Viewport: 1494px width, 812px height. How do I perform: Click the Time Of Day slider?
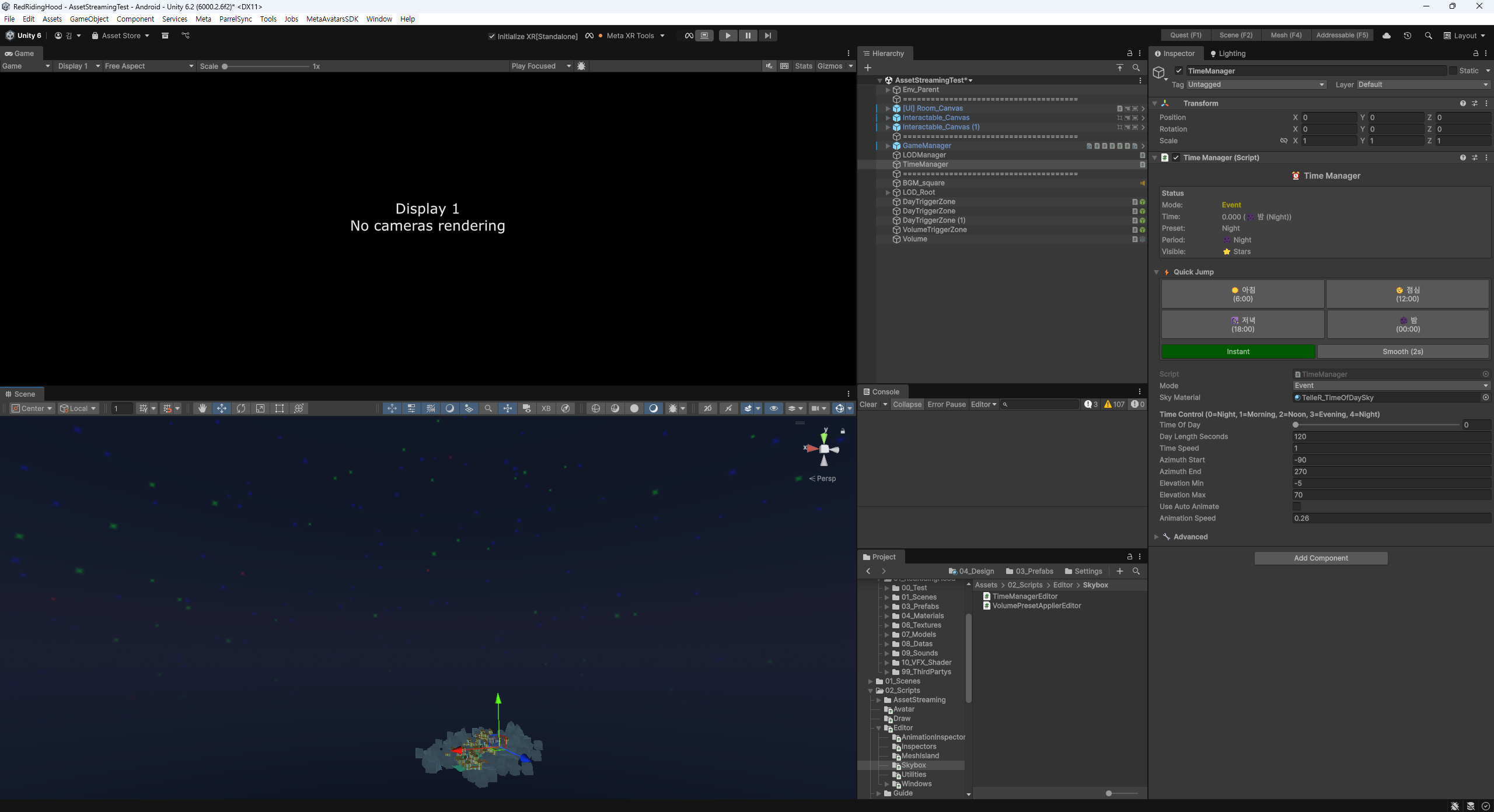tap(1376, 425)
